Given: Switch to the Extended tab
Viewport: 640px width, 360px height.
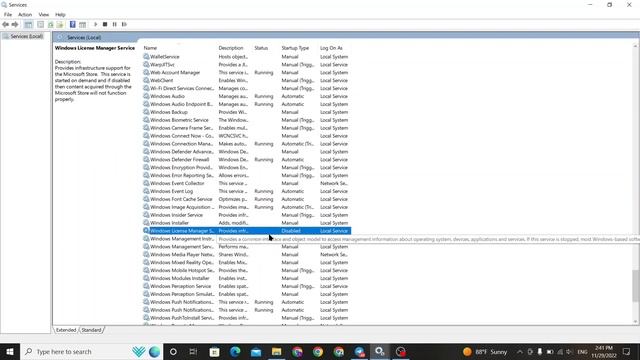Looking at the screenshot, I should click(x=66, y=330).
